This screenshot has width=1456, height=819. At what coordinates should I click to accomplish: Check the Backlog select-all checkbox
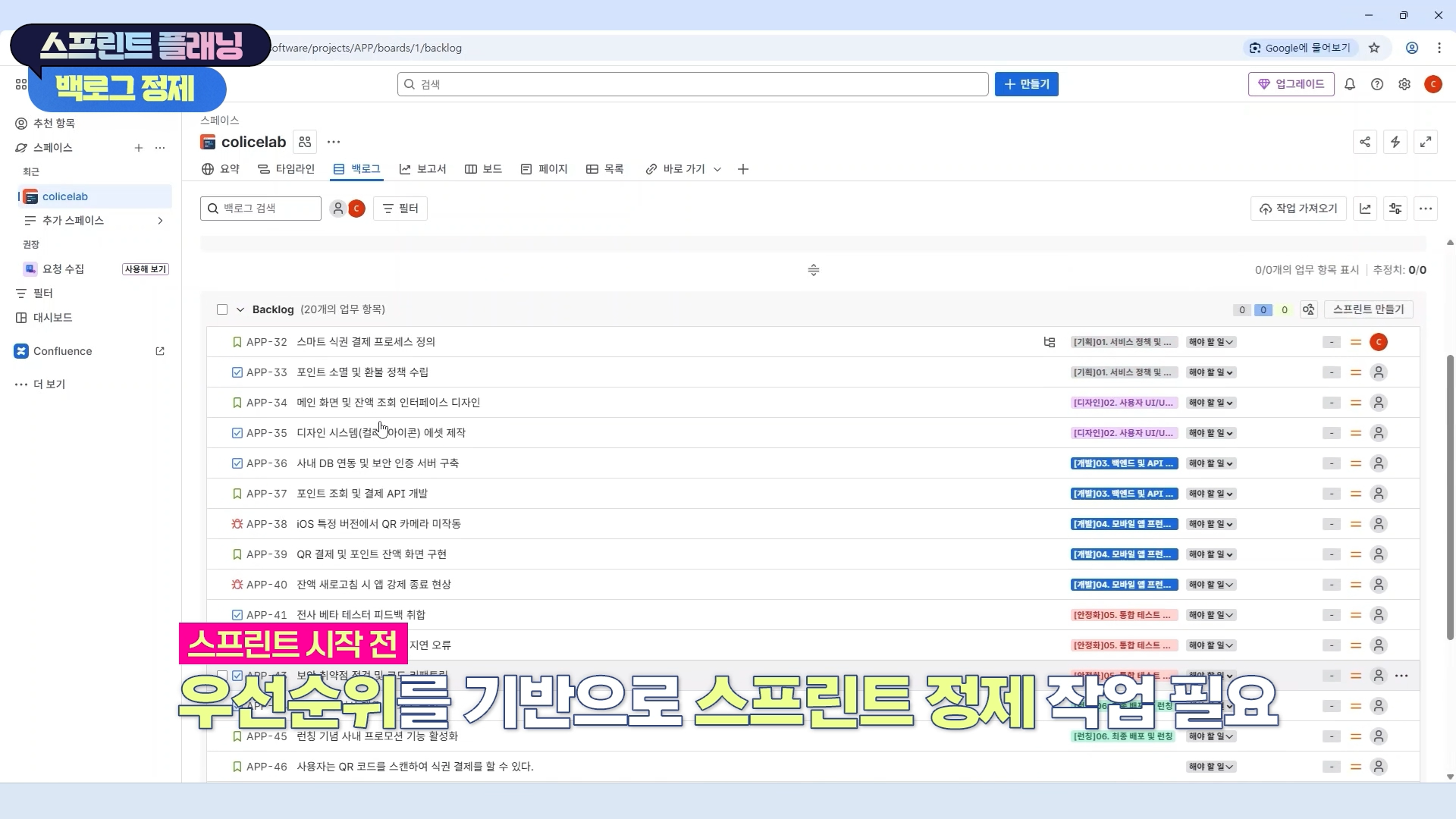(222, 309)
